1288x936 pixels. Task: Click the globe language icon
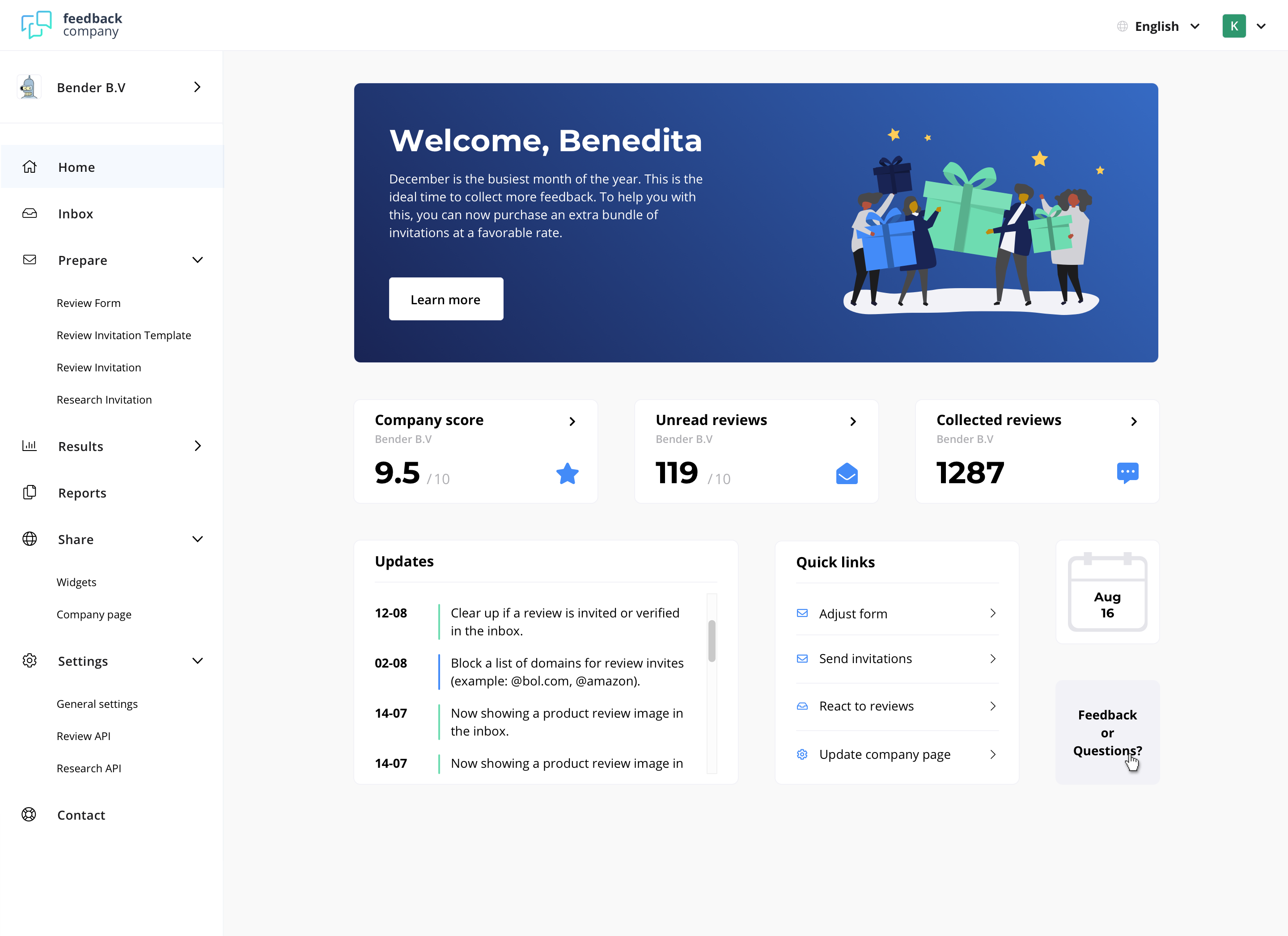[1122, 26]
